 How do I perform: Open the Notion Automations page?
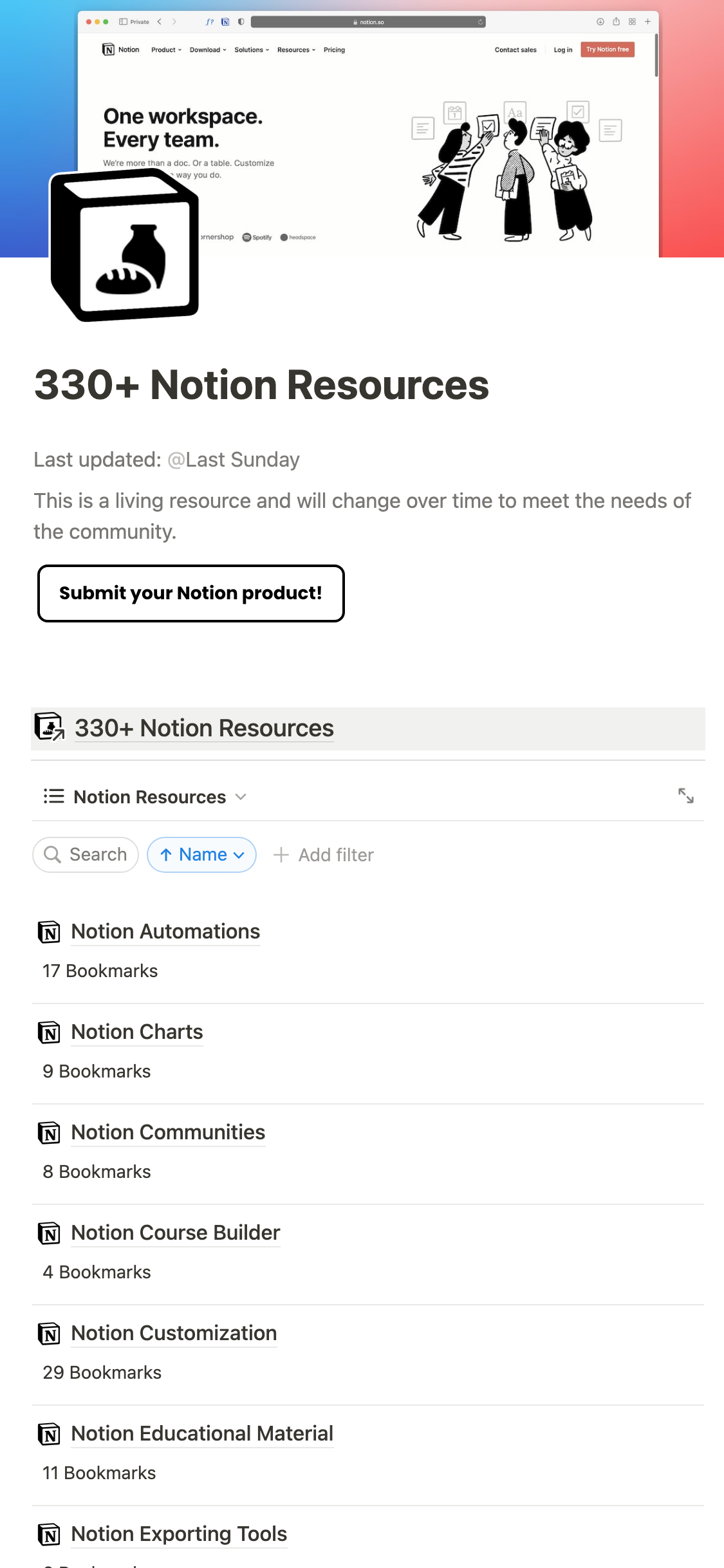click(165, 931)
